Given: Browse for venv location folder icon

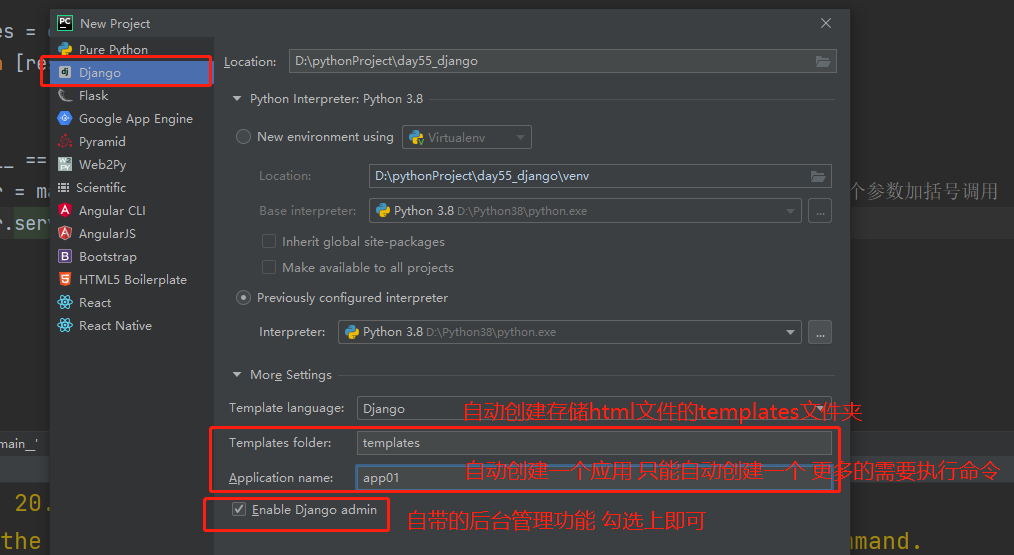Looking at the screenshot, I should pos(818,176).
